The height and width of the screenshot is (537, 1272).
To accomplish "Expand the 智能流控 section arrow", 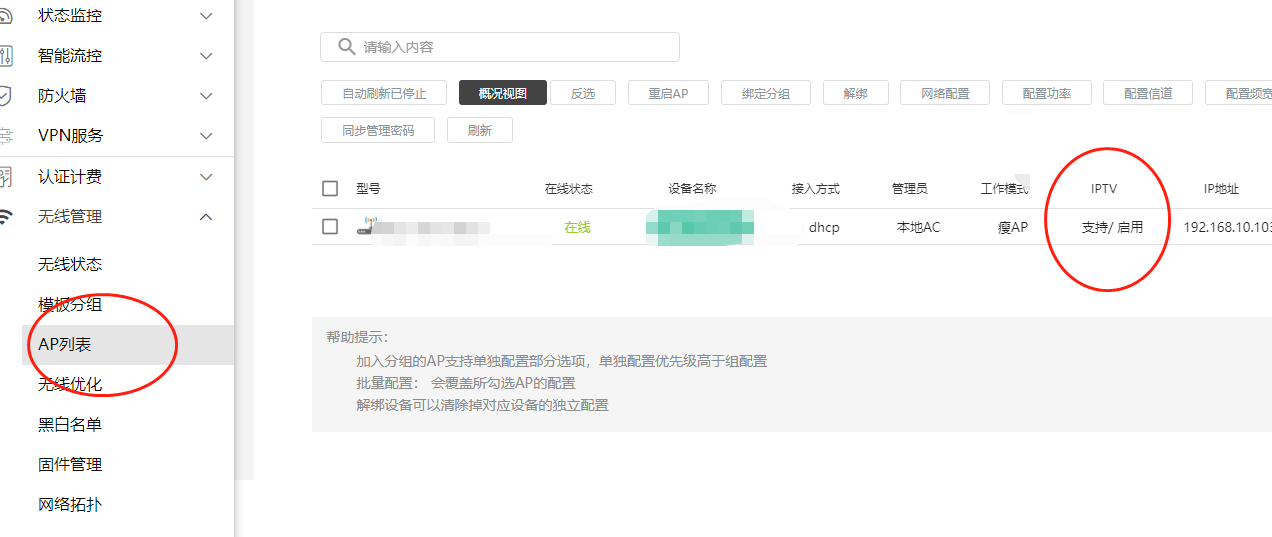I will click(x=207, y=56).
